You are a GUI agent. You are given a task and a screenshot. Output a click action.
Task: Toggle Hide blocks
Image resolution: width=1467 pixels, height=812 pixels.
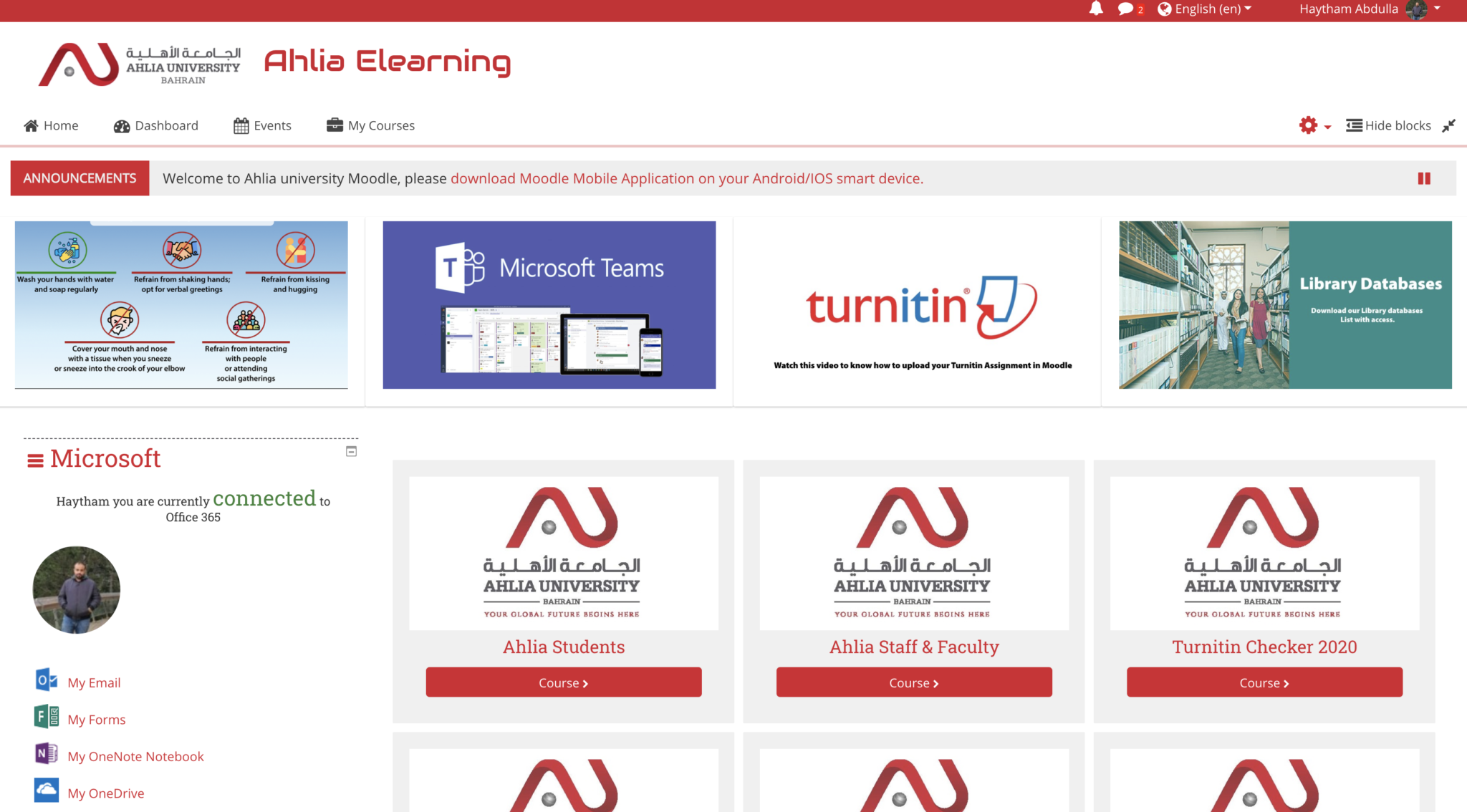pos(1388,125)
